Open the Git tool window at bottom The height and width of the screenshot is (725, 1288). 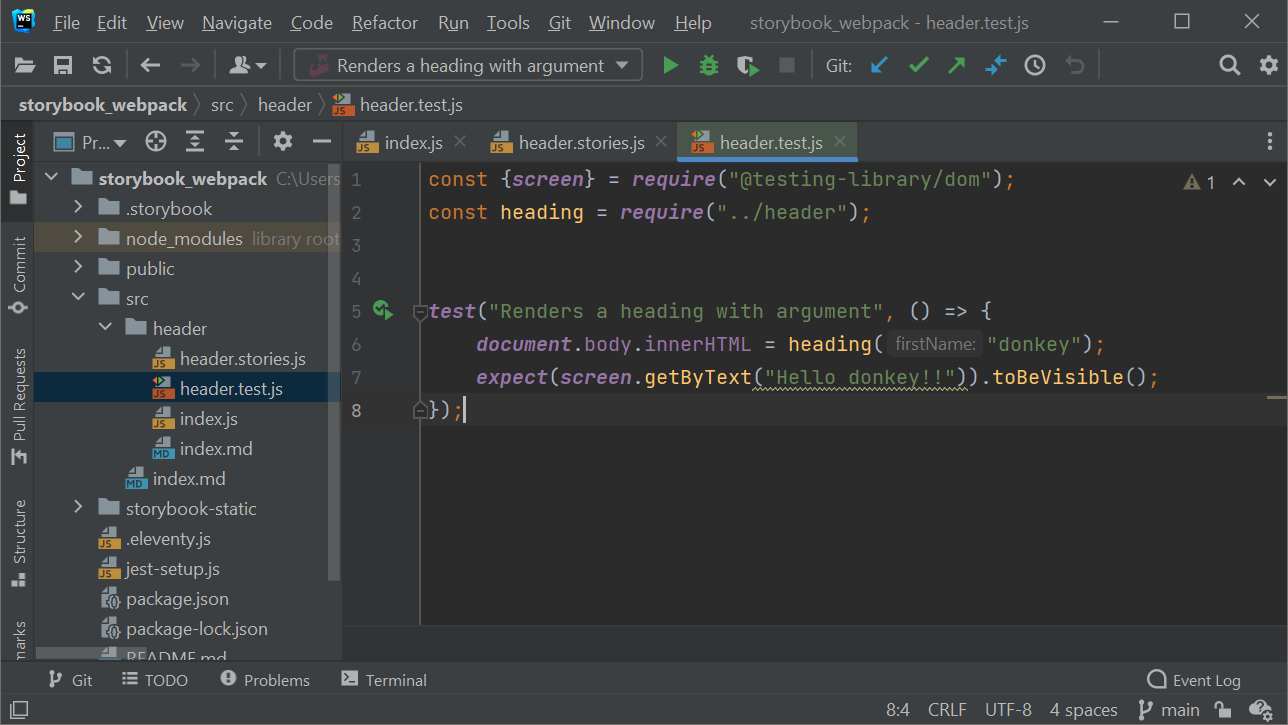tap(70, 680)
